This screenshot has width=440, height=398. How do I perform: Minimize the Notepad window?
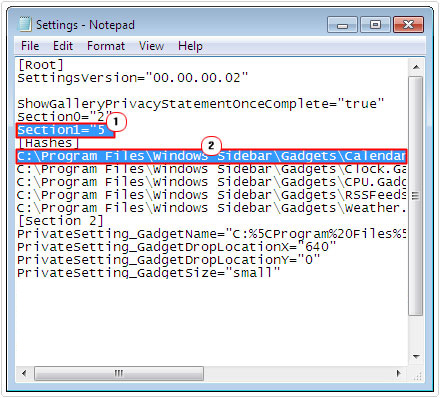342,25
